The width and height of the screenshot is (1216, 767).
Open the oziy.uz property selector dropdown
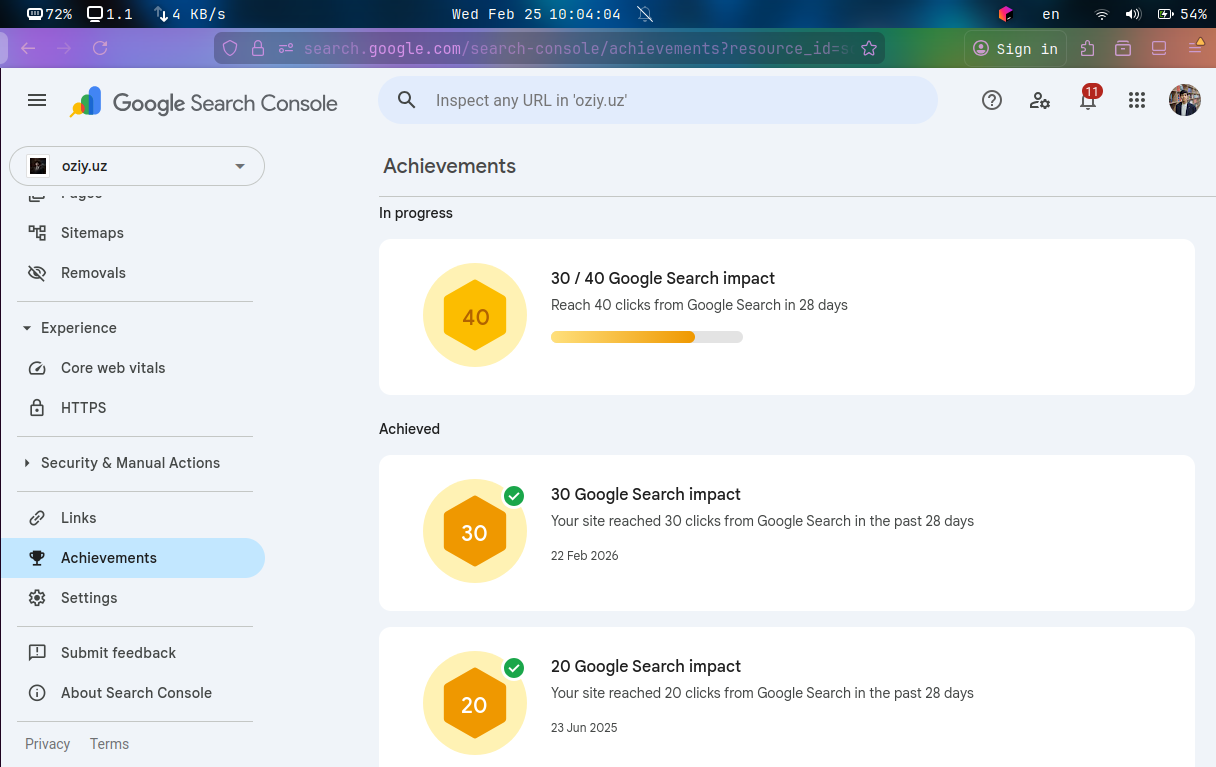137,166
